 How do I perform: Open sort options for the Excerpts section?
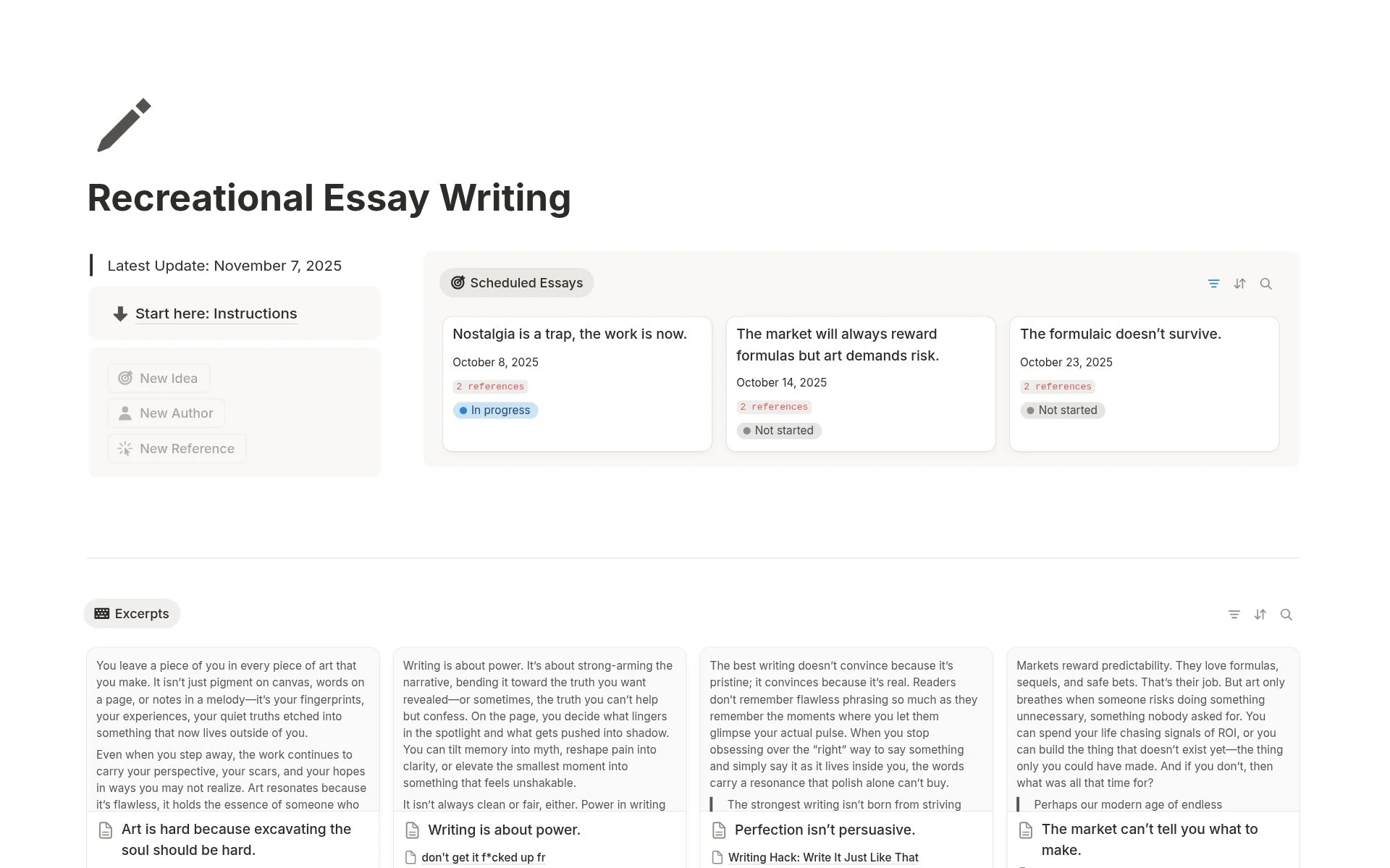[x=1260, y=614]
